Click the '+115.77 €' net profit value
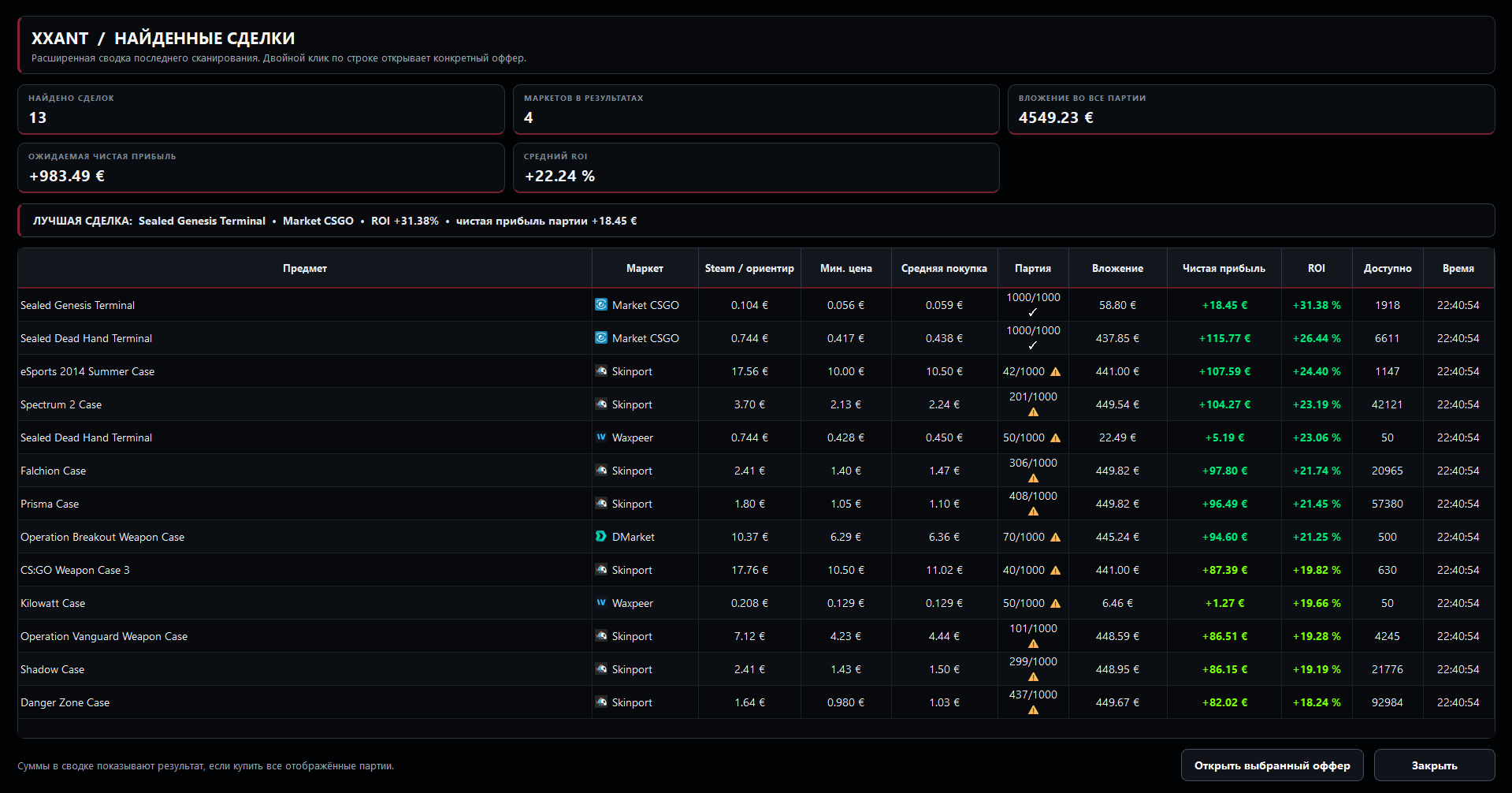 pos(1224,338)
